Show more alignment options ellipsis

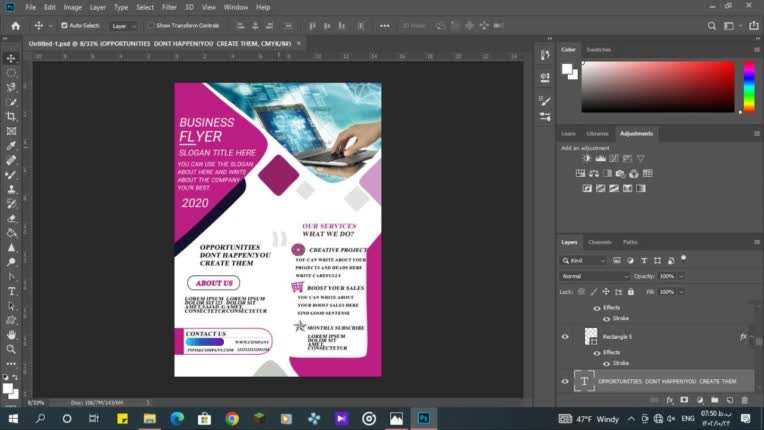pos(384,26)
